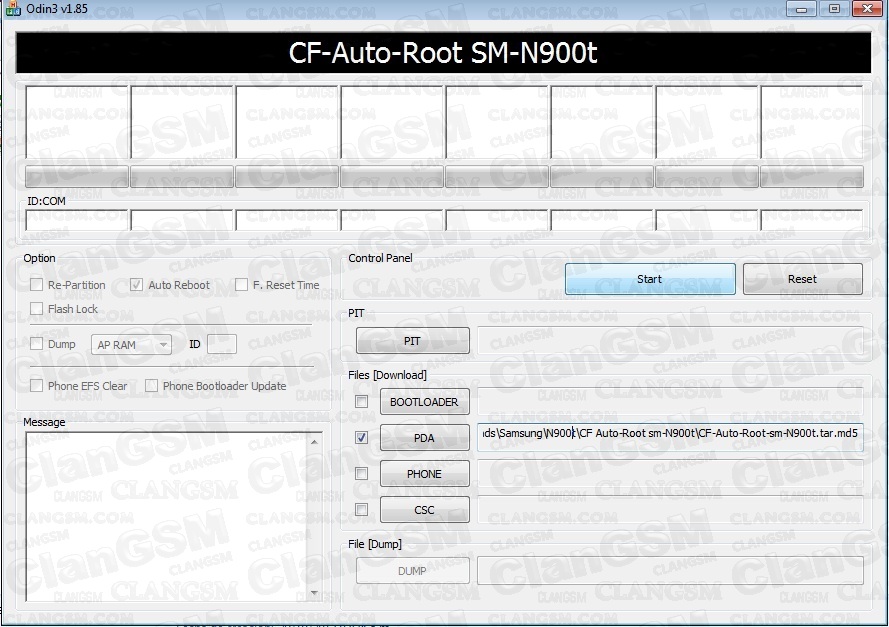Click the Message scrollbar up arrow
The image size is (889, 627).
coord(315,441)
